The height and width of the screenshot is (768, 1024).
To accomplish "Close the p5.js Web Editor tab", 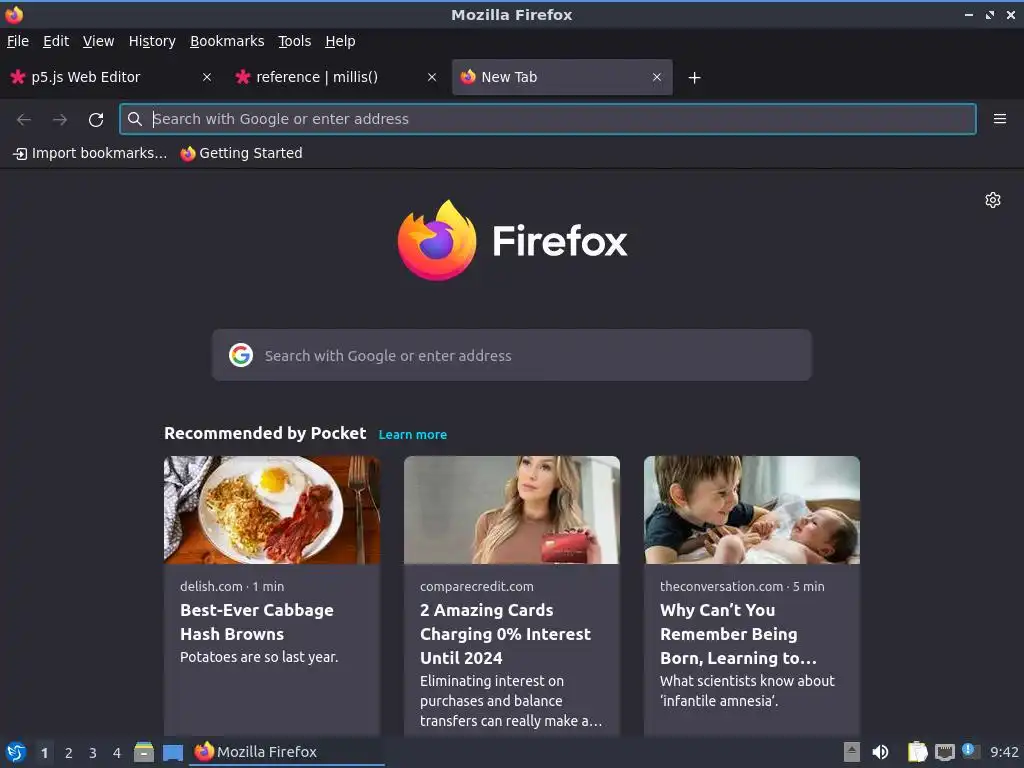I will click(207, 77).
